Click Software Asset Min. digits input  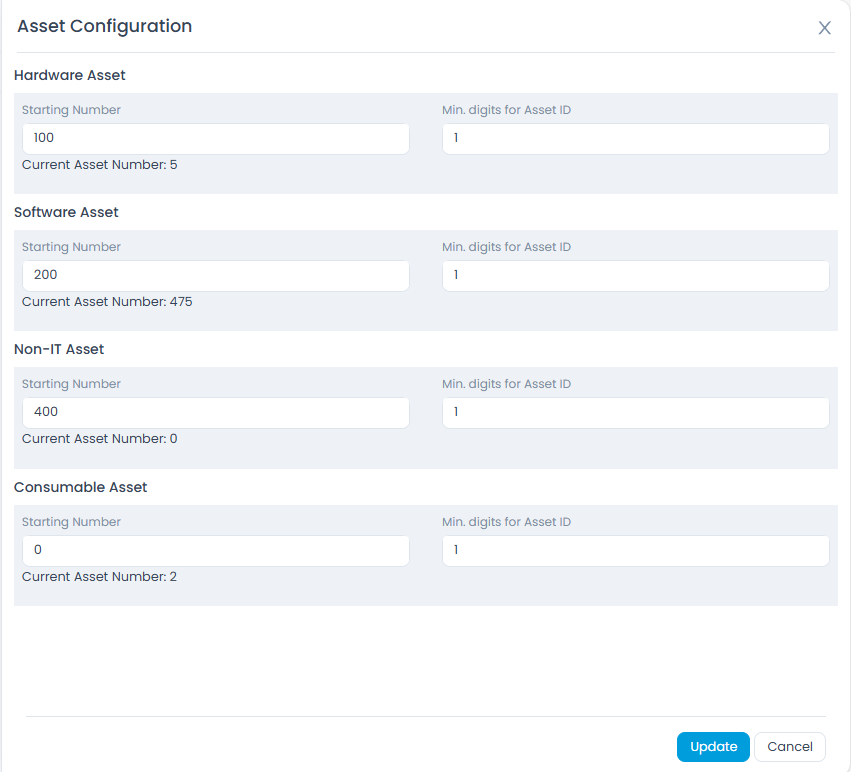pyautogui.click(x=635, y=276)
